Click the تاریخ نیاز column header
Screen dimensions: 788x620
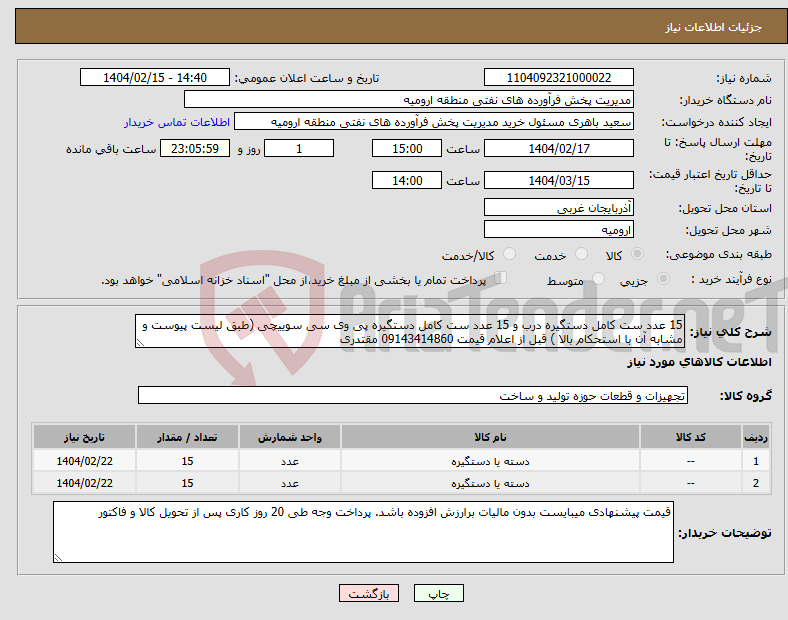(84, 437)
